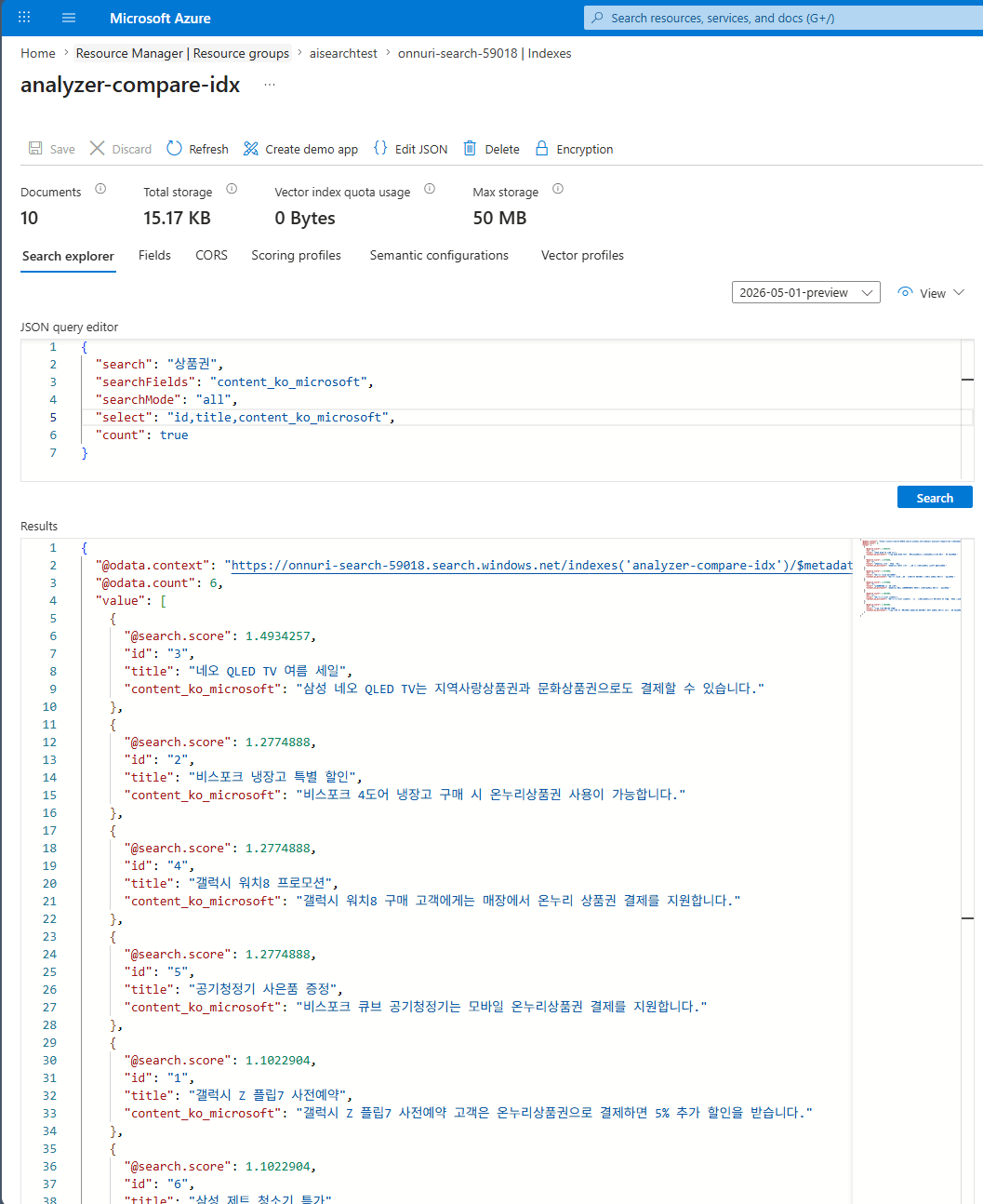Click the Edit JSON label
Image resolution: width=983 pixels, height=1204 pixels.
point(421,149)
